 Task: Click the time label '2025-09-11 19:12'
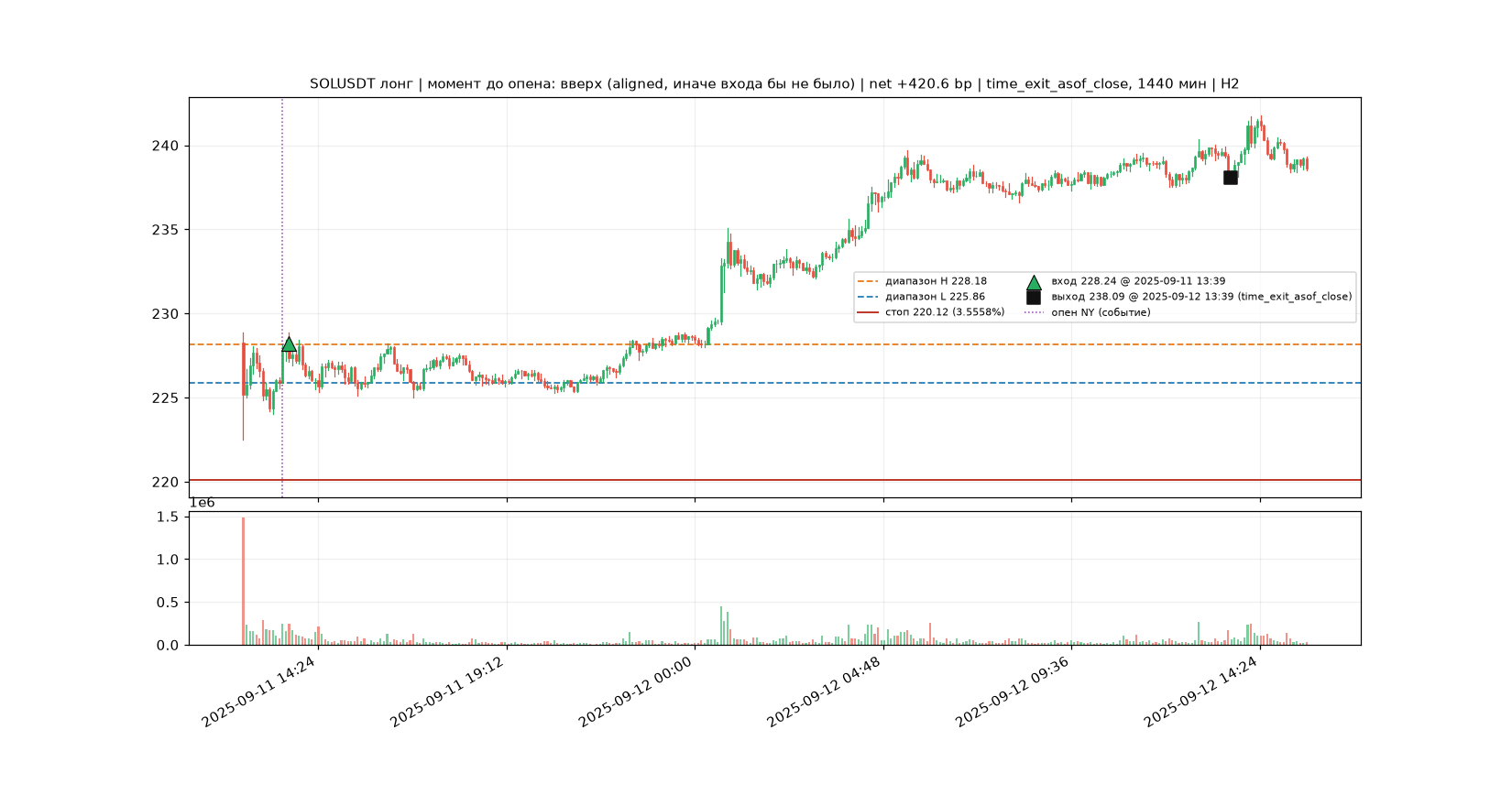pyautogui.click(x=448, y=692)
